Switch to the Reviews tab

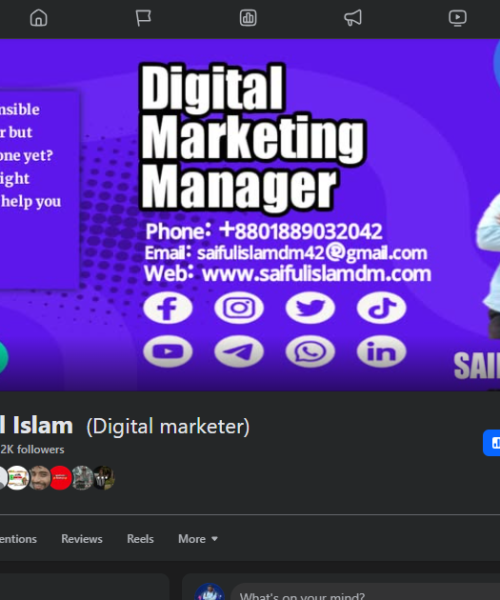[x=82, y=539]
